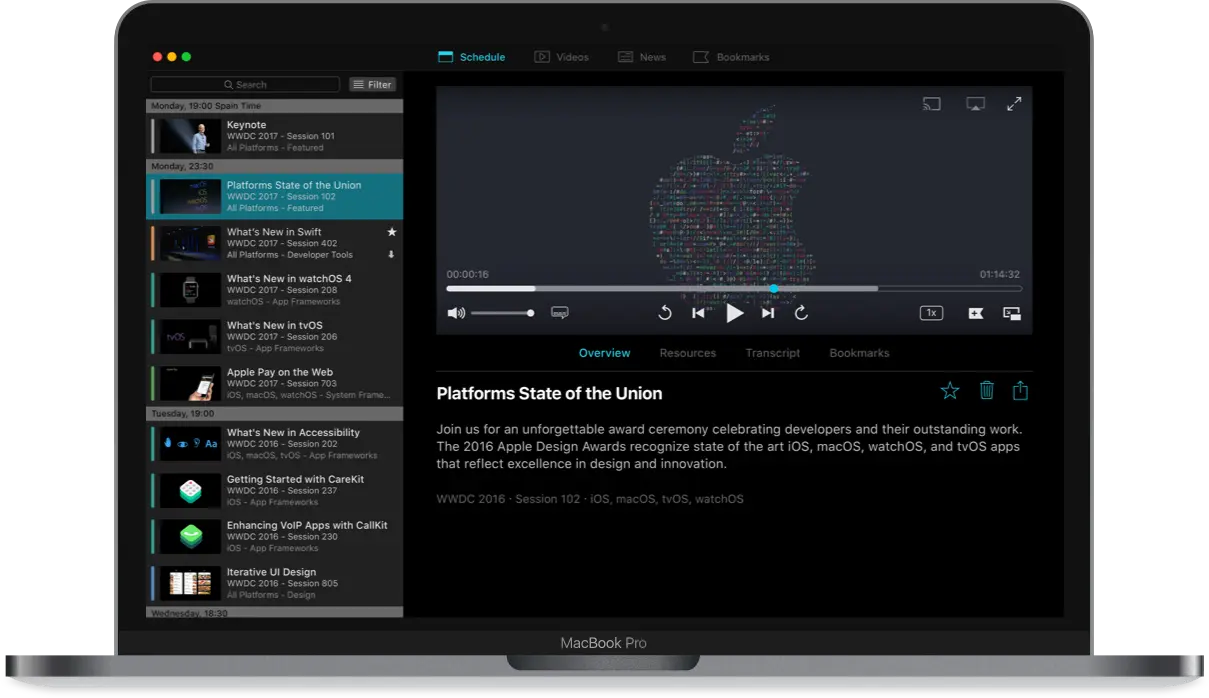
Task: Click the blue timeline marker dot
Action: pos(774,289)
